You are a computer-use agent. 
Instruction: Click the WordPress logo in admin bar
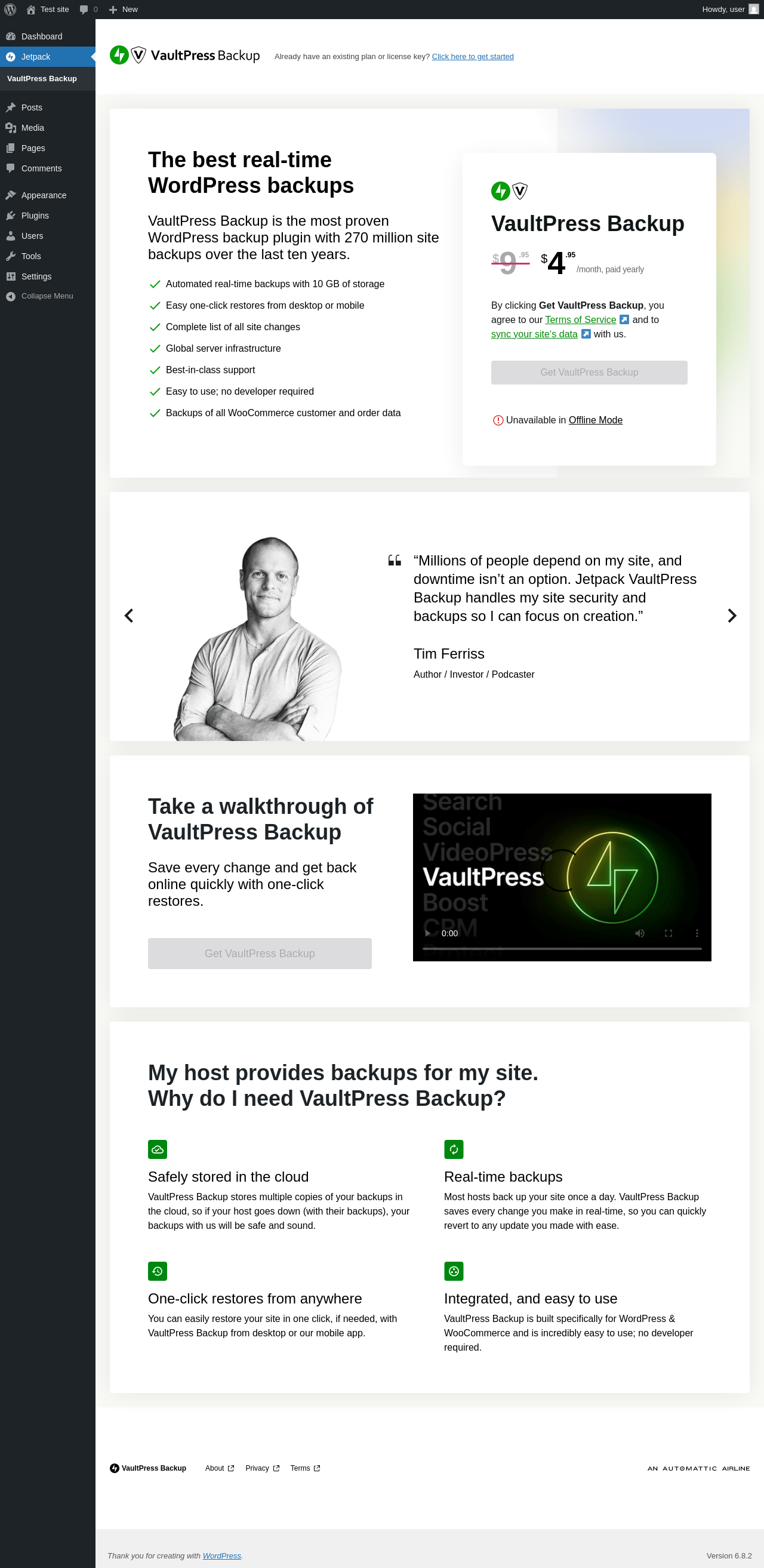(10, 10)
